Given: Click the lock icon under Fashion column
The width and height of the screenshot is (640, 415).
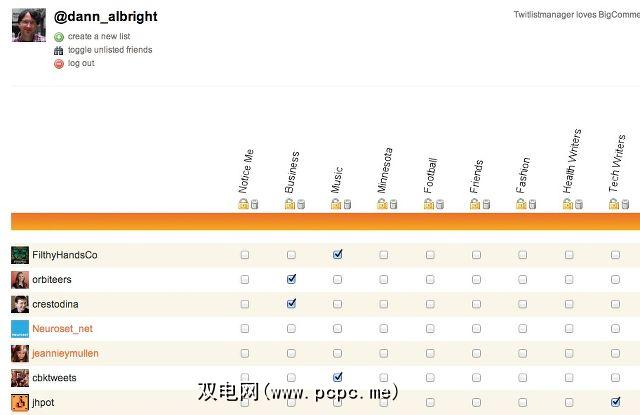Looking at the screenshot, I should (520, 204).
